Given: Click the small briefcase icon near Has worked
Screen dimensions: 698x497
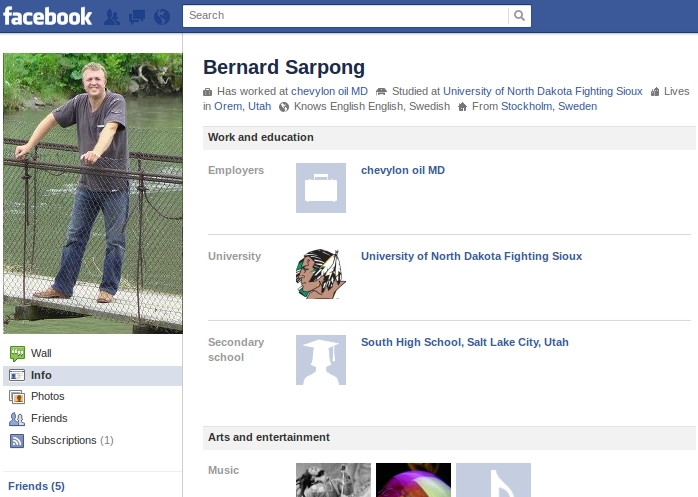Looking at the screenshot, I should coord(207,92).
